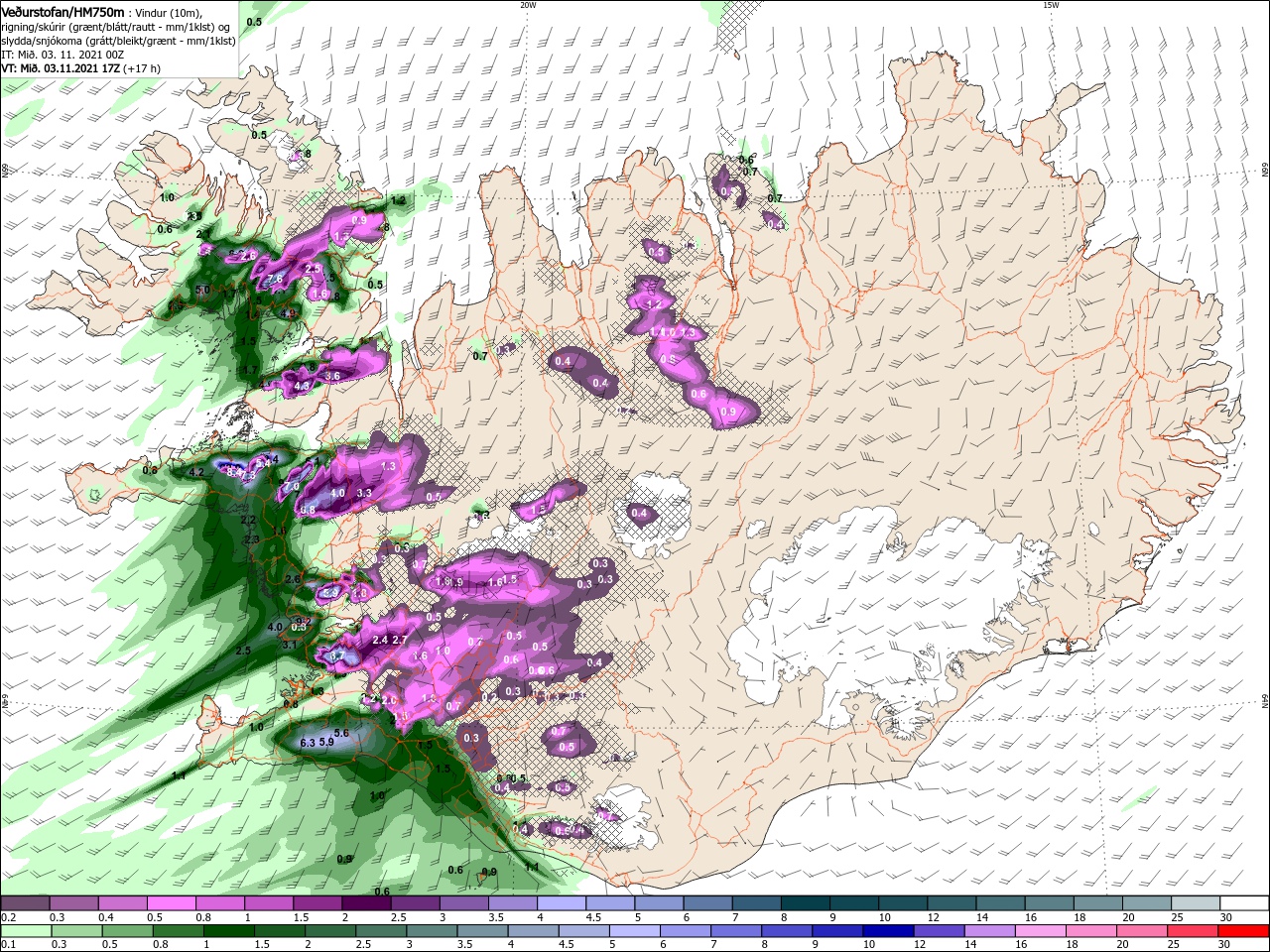This screenshot has height=952, width=1270.
Task: Click the dark green 1 swatch in lower legend
Action: coord(229,932)
